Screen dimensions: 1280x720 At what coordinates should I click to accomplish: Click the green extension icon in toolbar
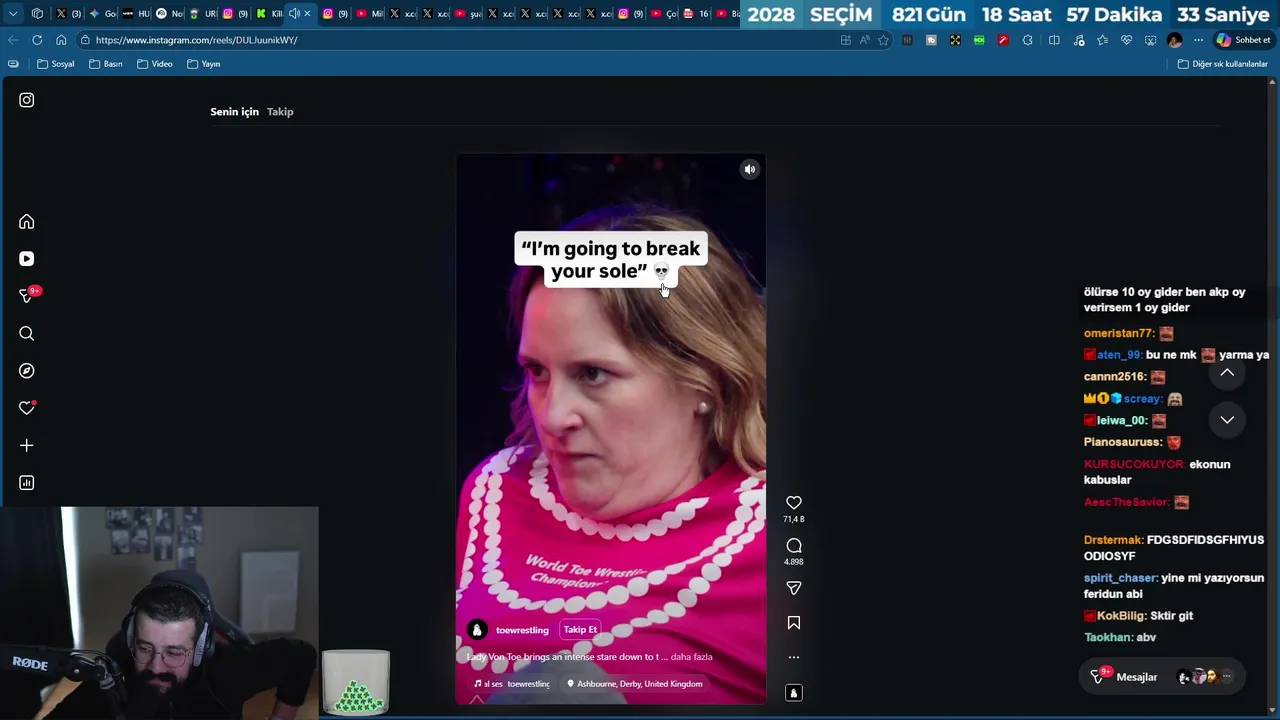pyautogui.click(x=979, y=40)
